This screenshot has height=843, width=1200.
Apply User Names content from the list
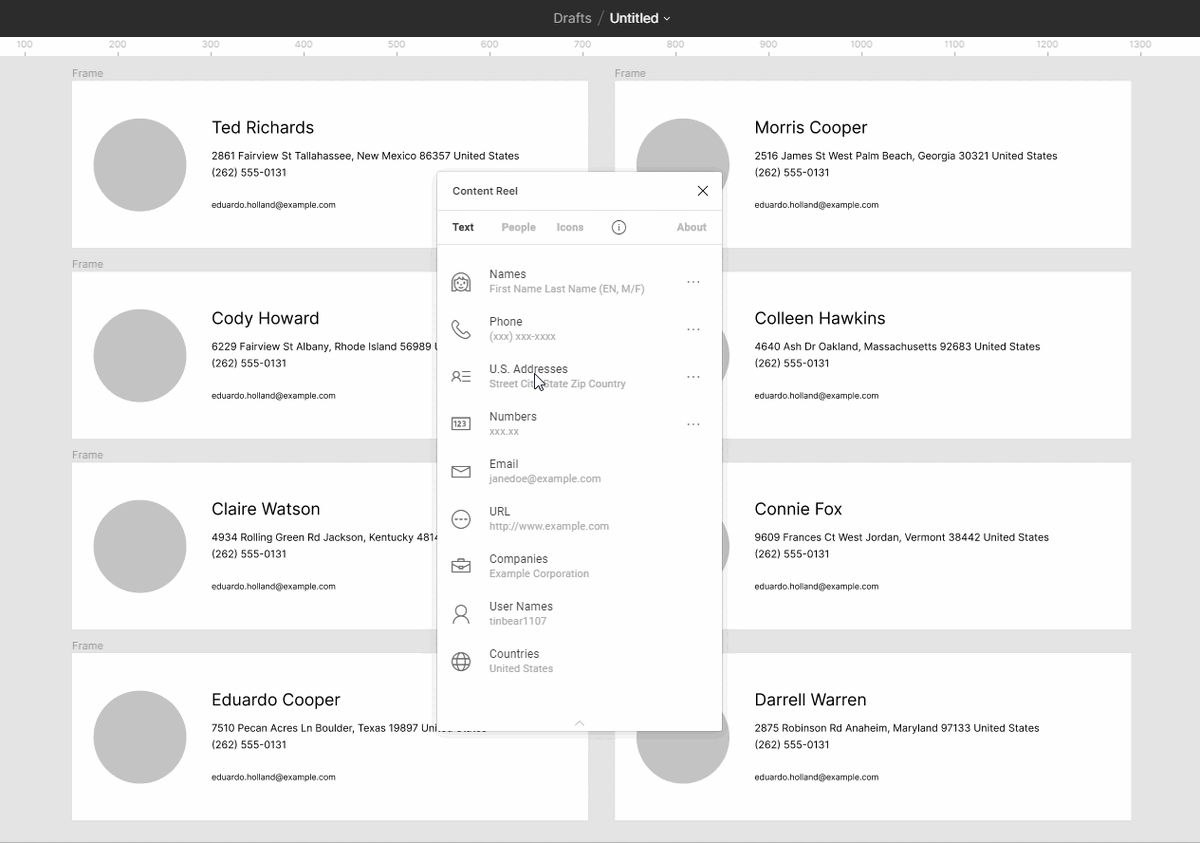coord(579,614)
